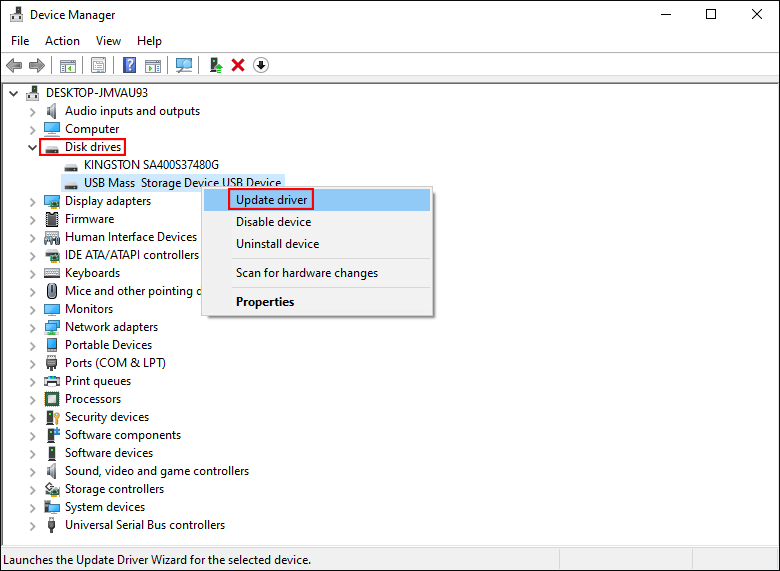Expand the Portable Devices arrow
Image resolution: width=780 pixels, height=571 pixels.
(x=32, y=346)
